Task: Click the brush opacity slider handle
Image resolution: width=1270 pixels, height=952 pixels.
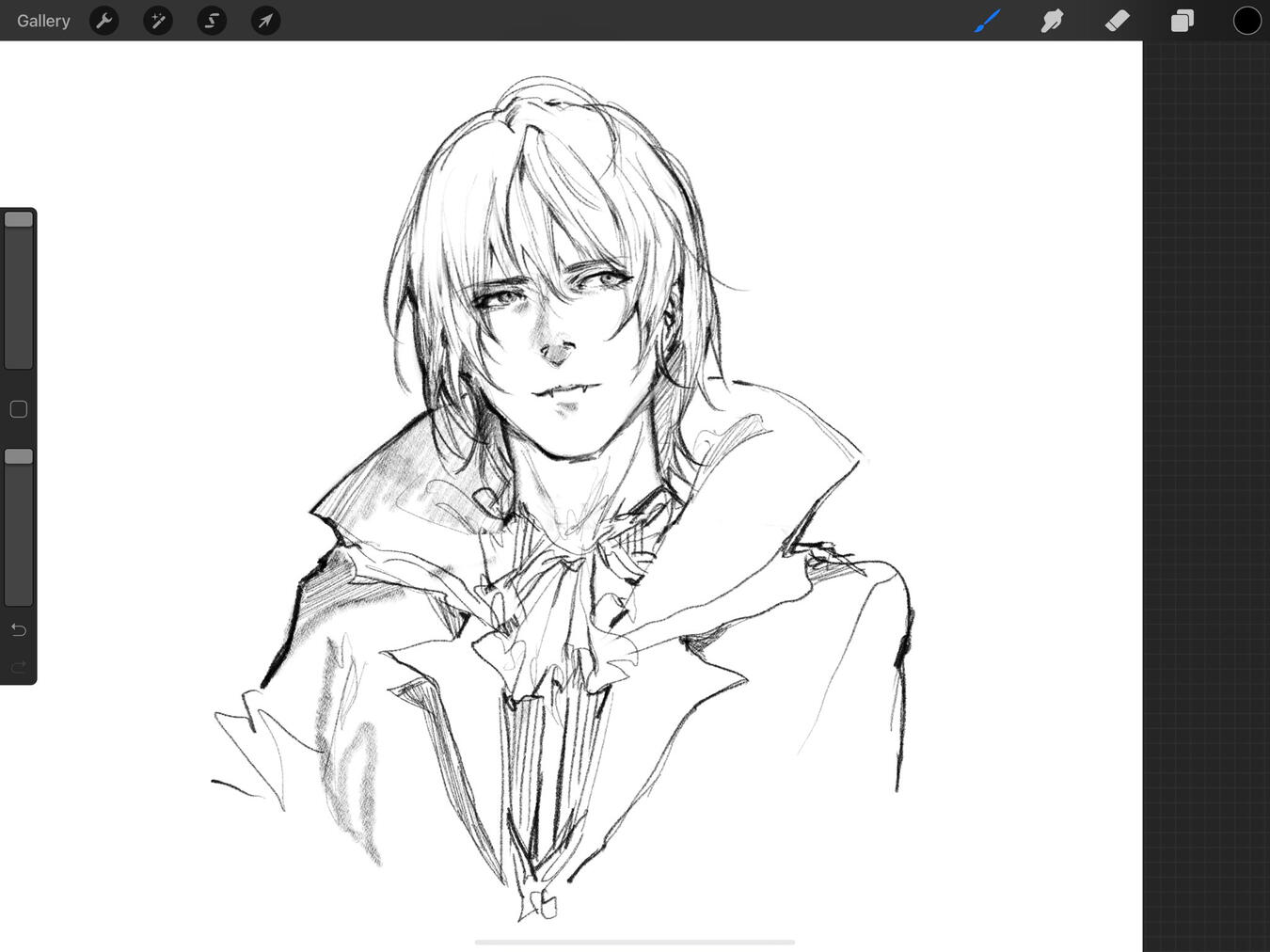Action: [19, 457]
